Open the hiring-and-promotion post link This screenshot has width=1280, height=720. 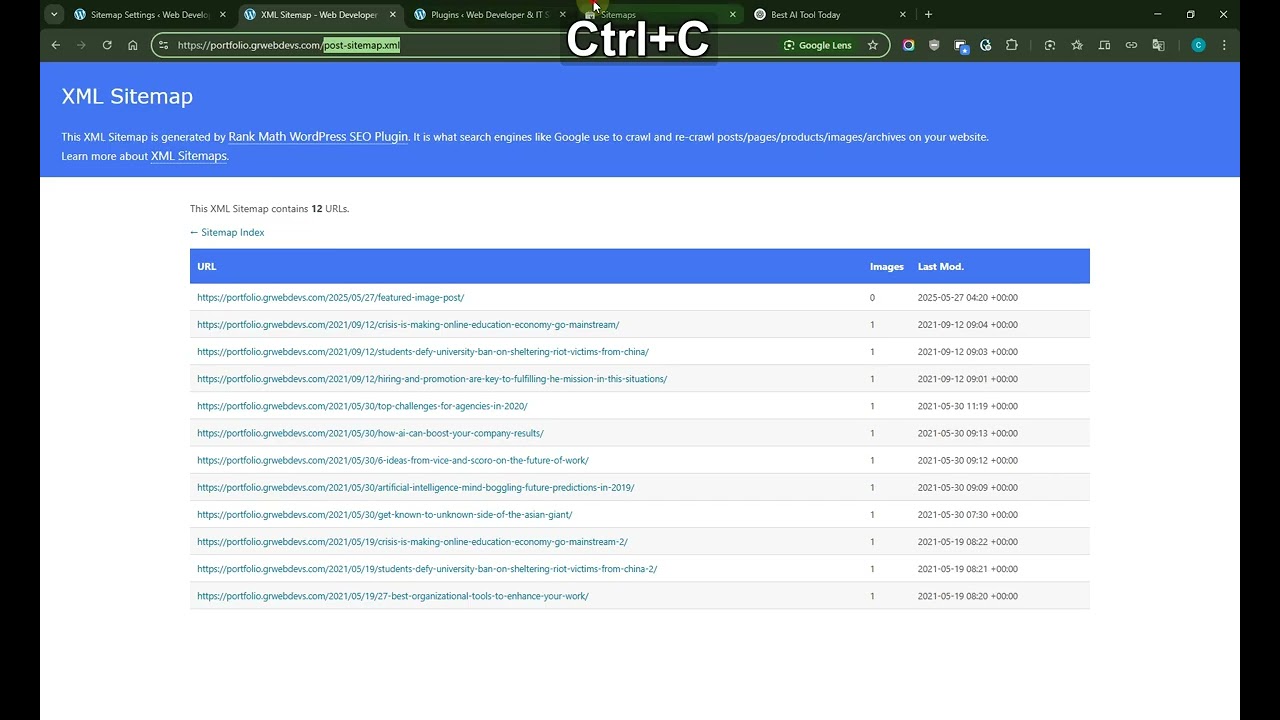432,379
